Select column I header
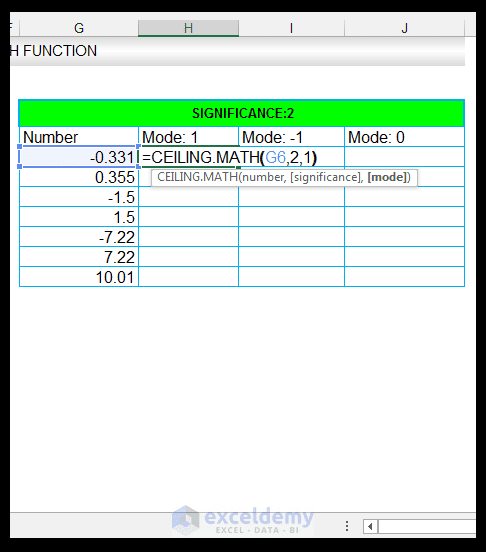 (291, 28)
